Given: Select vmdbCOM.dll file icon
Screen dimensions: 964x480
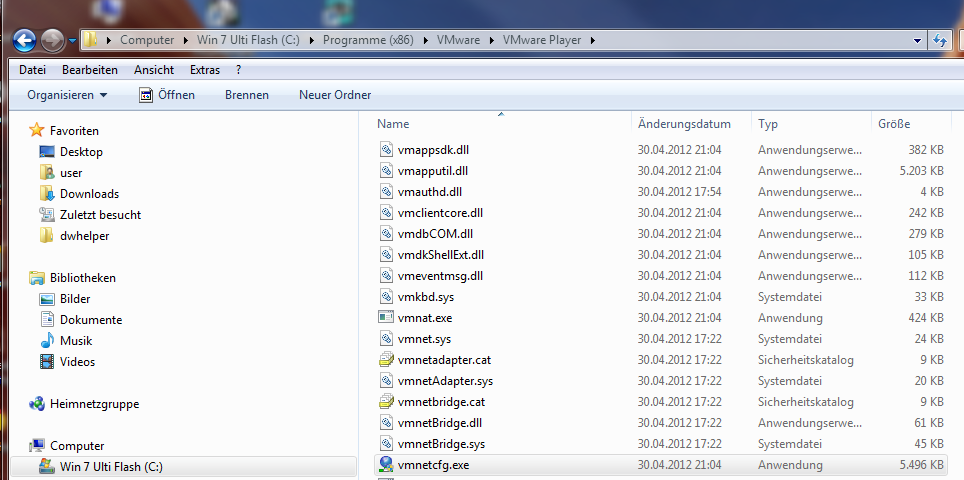Looking at the screenshot, I should click(385, 234).
